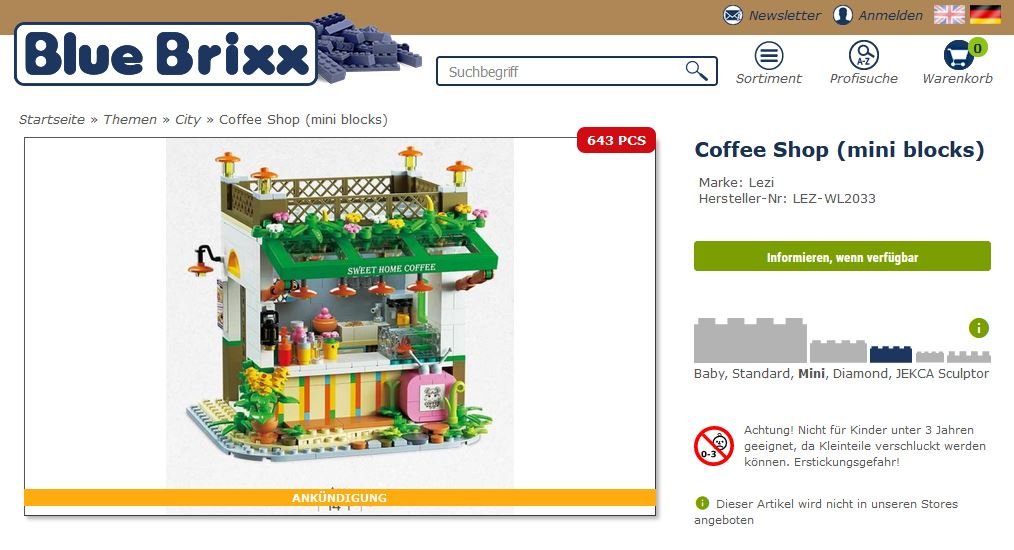Open the Warenkorb cart icon

(x=958, y=56)
